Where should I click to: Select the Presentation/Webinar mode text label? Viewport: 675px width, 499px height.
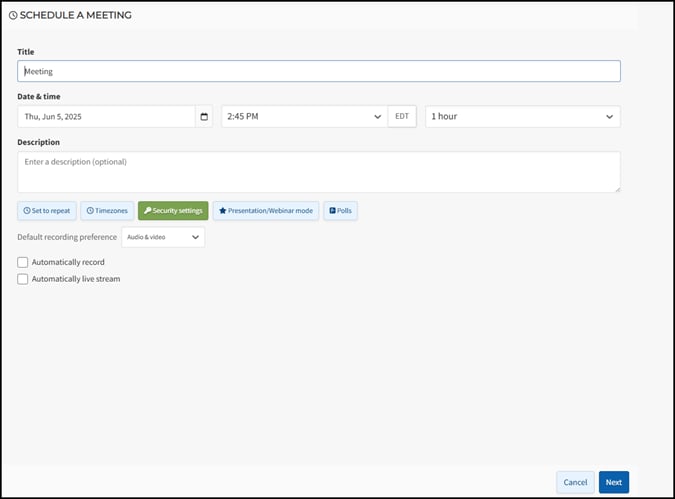(271, 211)
